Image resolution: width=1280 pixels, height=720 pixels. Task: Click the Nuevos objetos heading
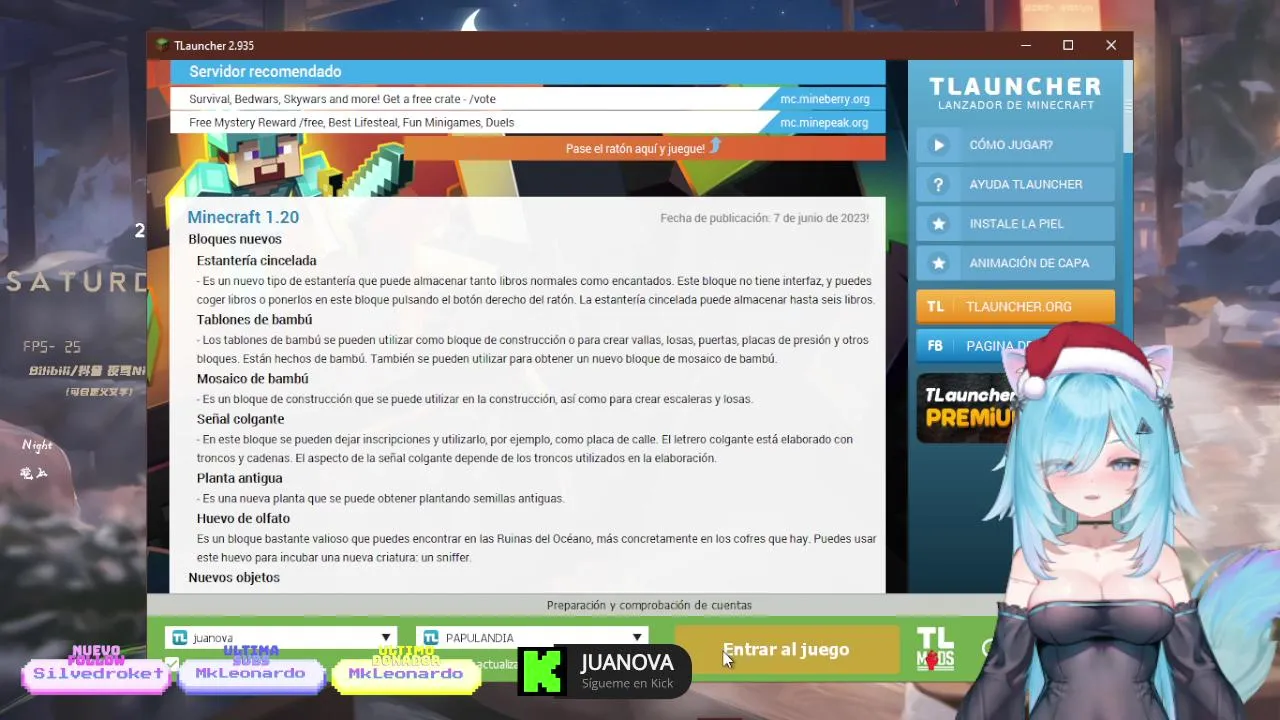click(x=234, y=578)
